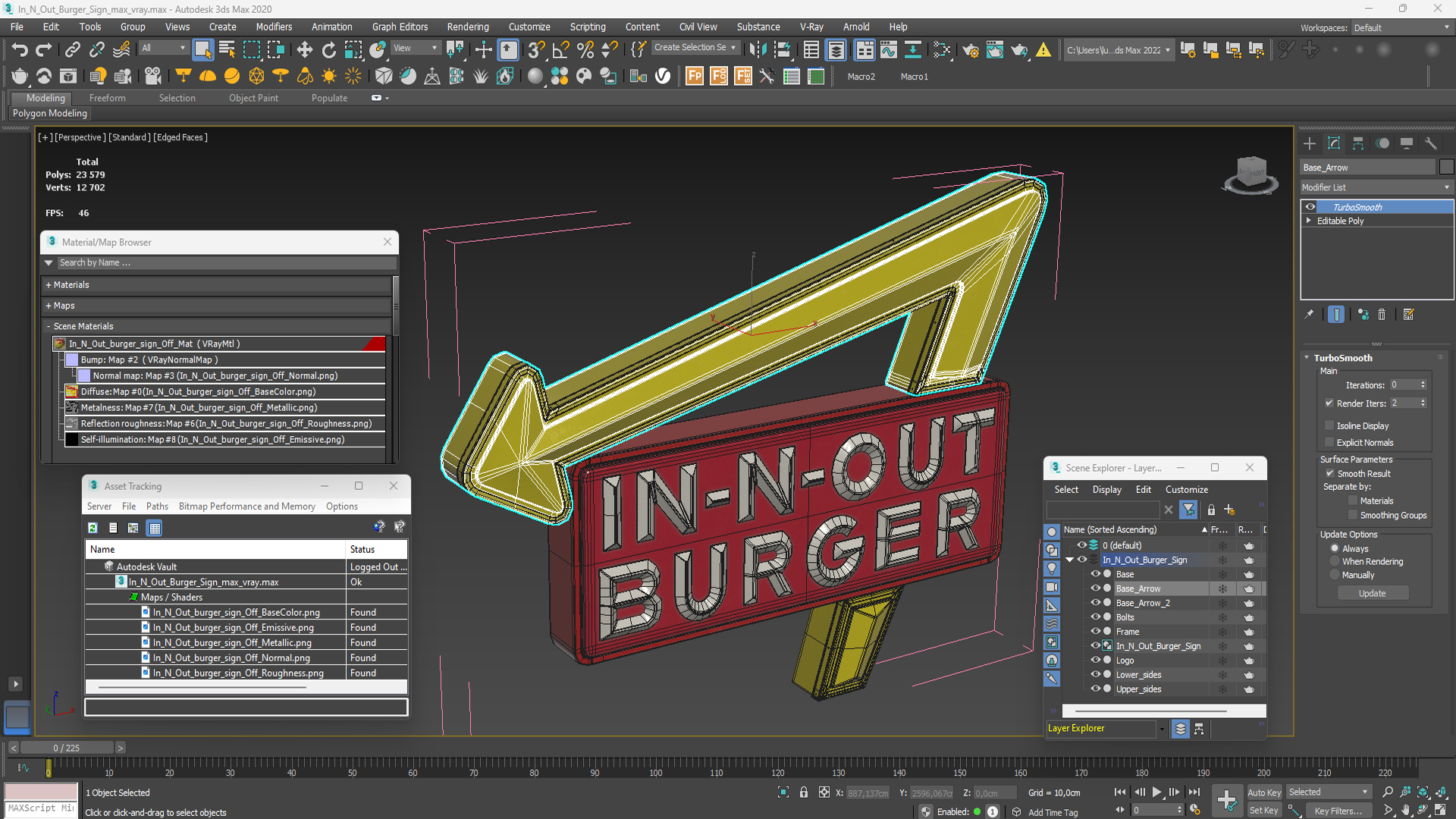Viewport: 1456px width, 819px height.
Task: Remove modifier with the trash icon
Action: coord(1382,314)
